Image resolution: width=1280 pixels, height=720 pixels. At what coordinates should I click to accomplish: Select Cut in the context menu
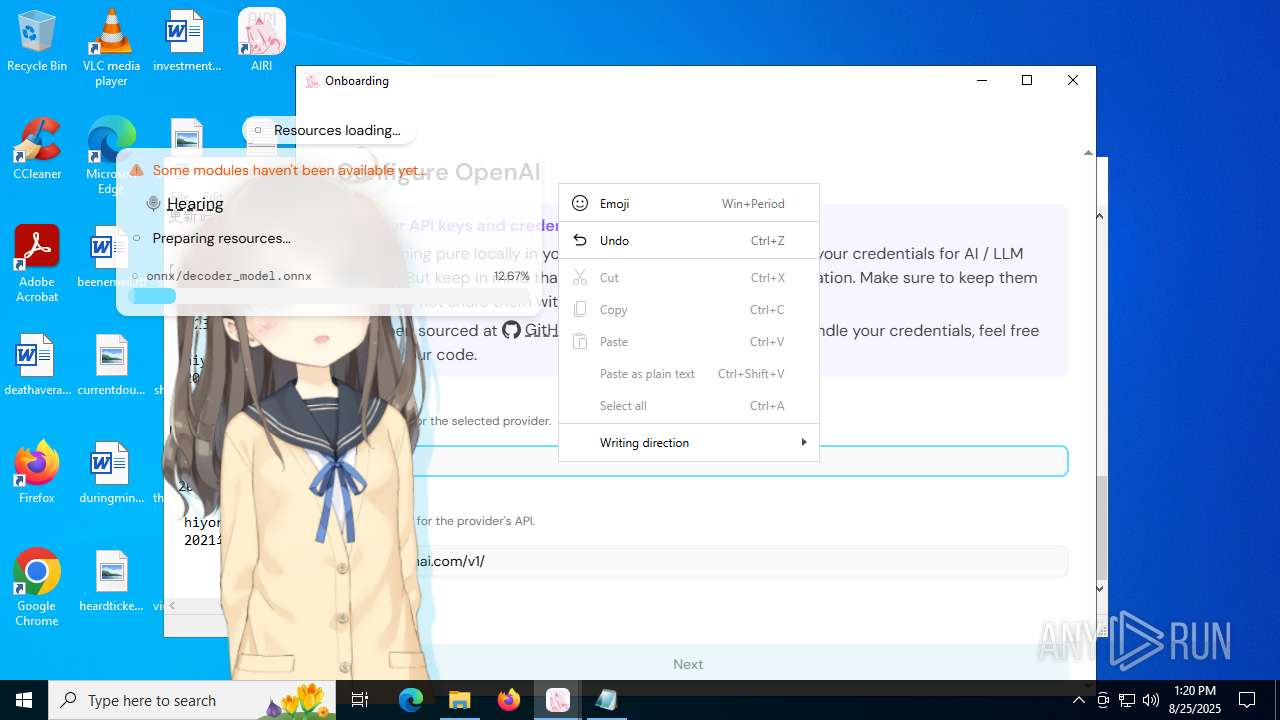click(x=689, y=278)
